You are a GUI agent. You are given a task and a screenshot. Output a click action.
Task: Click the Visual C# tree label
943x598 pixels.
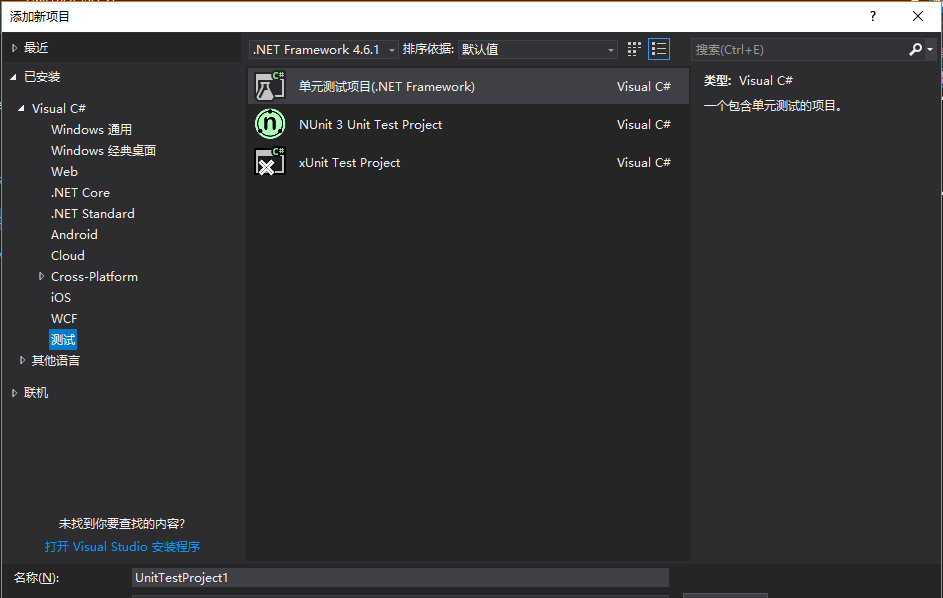(59, 108)
